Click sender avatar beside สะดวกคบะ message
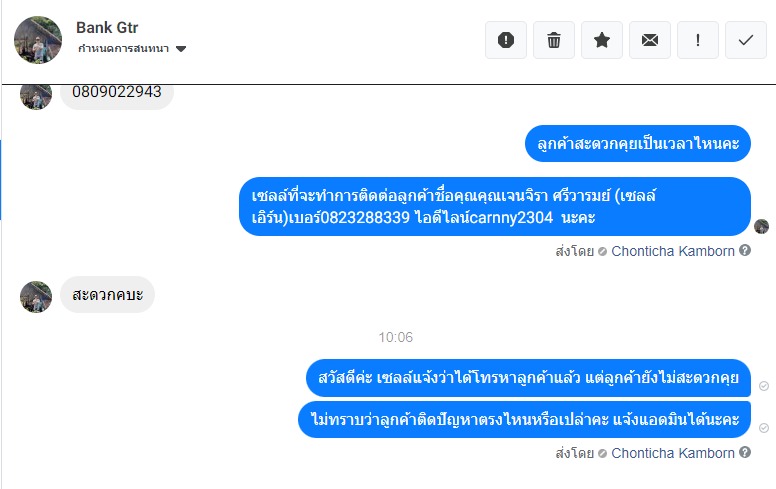 36,296
